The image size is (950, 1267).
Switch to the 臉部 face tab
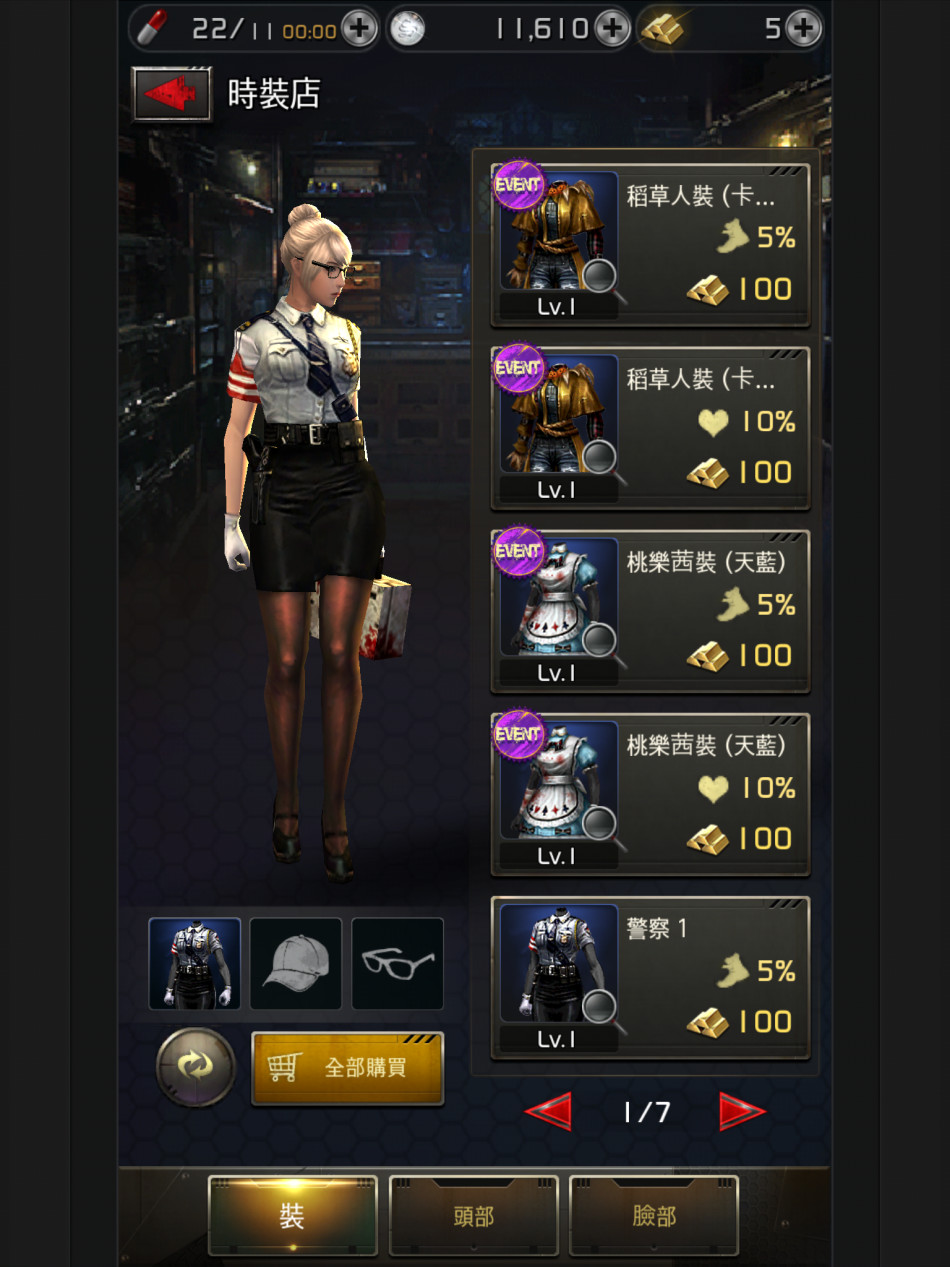[654, 1216]
